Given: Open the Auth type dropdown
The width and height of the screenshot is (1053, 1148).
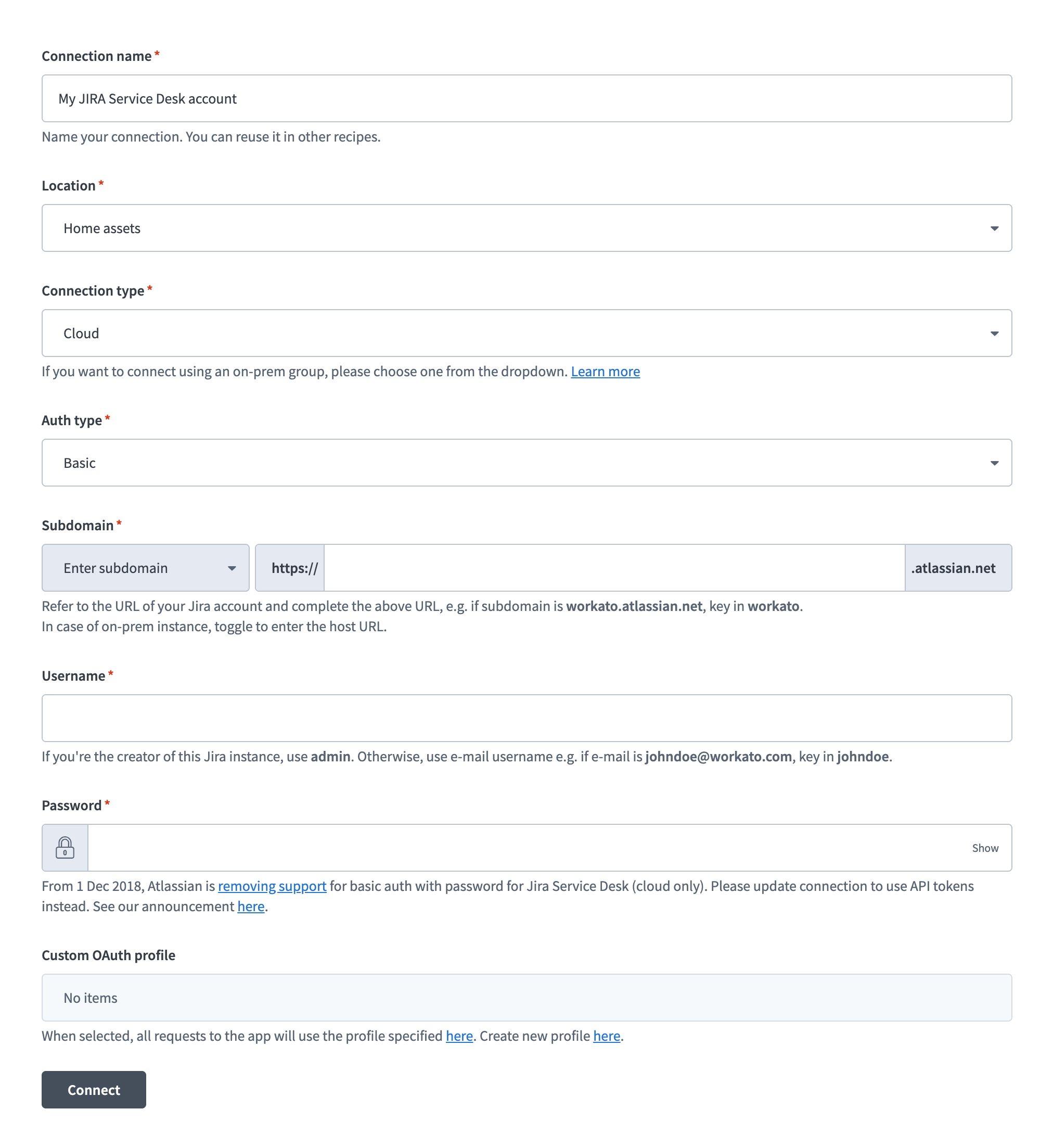Looking at the screenshot, I should [x=994, y=462].
